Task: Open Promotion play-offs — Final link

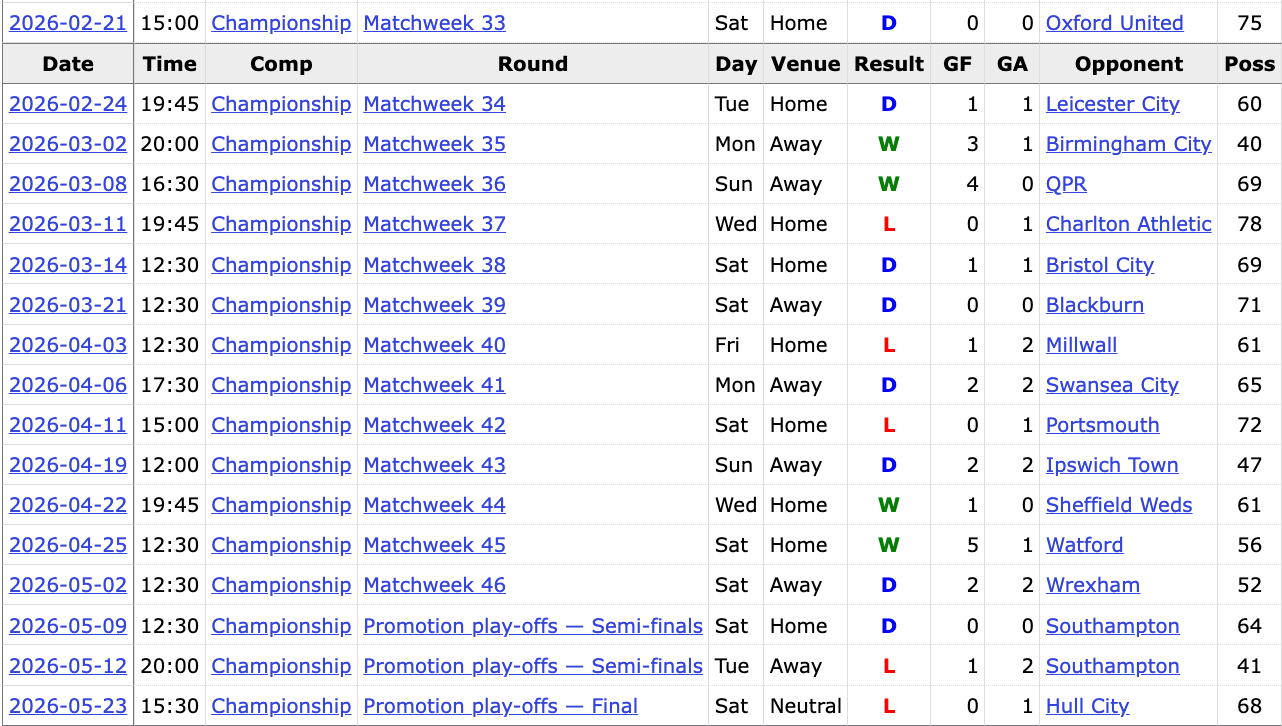Action: [500, 706]
